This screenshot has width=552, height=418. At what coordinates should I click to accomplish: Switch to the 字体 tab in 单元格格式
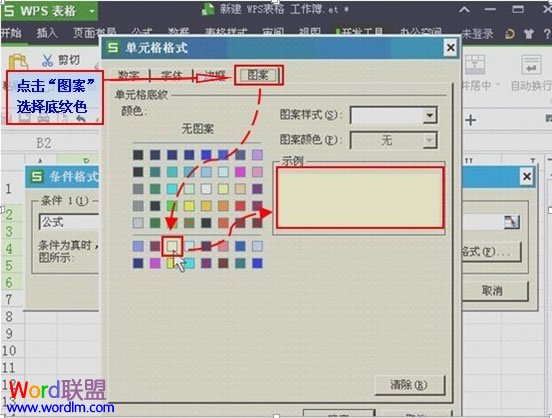pyautogui.click(x=172, y=75)
